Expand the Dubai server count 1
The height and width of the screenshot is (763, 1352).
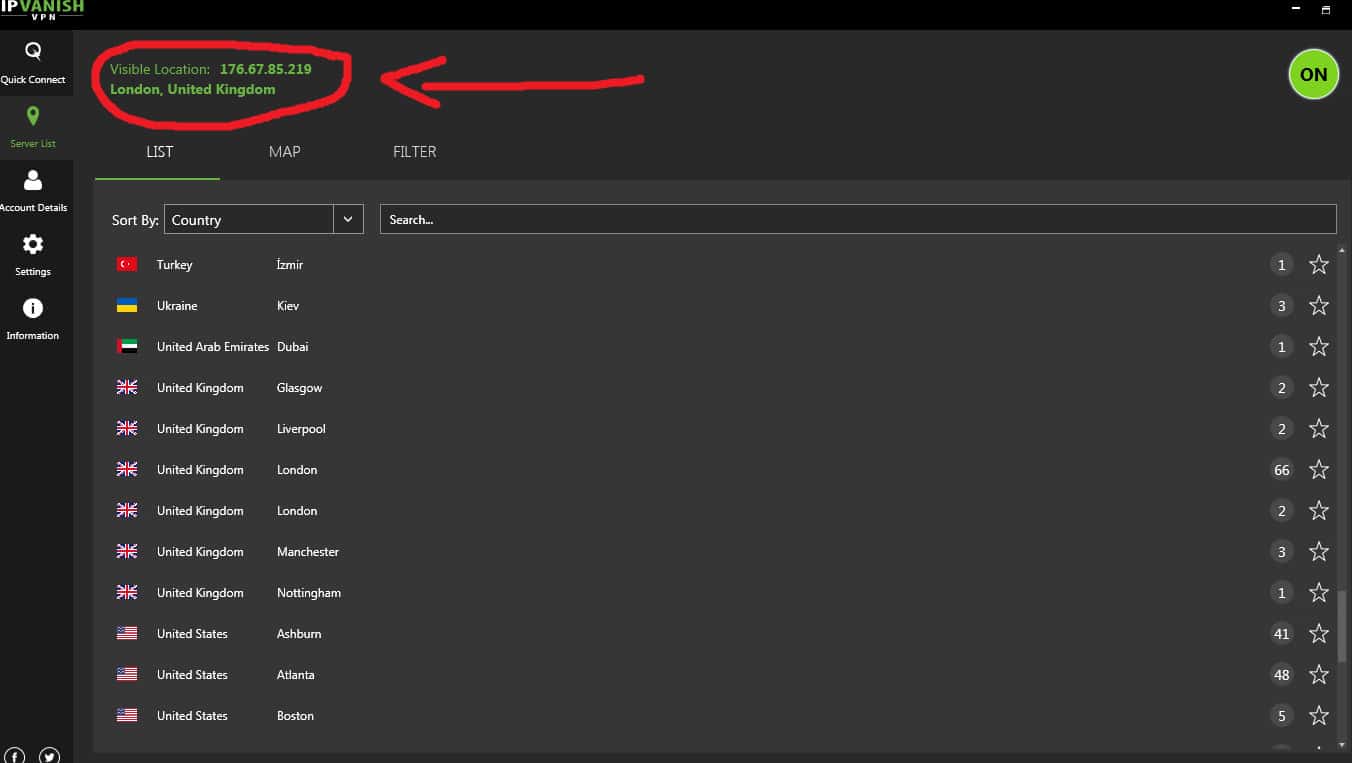(x=1281, y=347)
